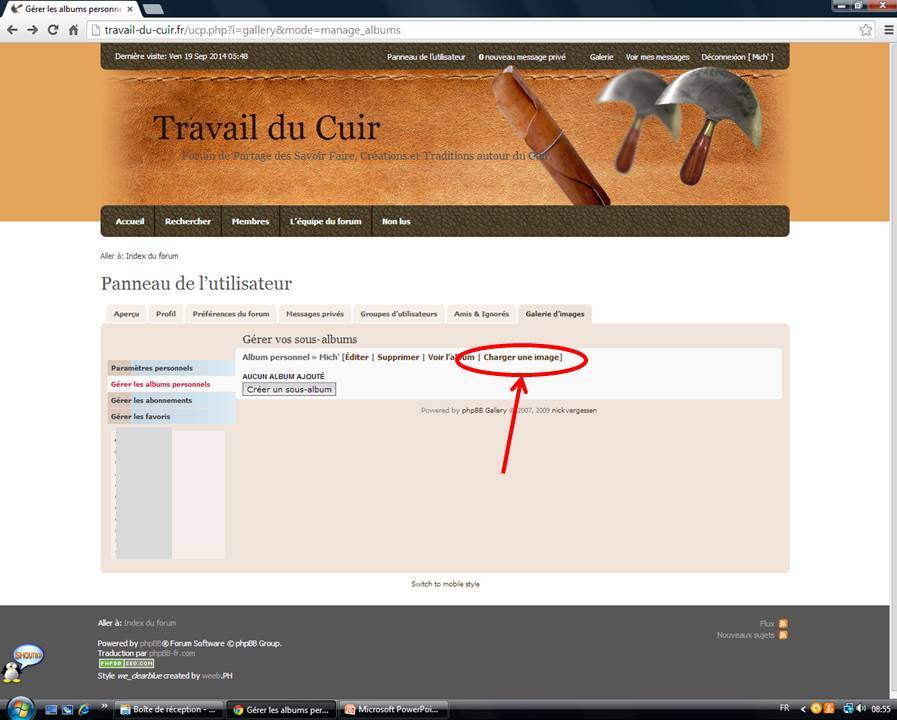The width and height of the screenshot is (897, 720).
Task: Switch to the Profil tab
Action: tap(166, 314)
